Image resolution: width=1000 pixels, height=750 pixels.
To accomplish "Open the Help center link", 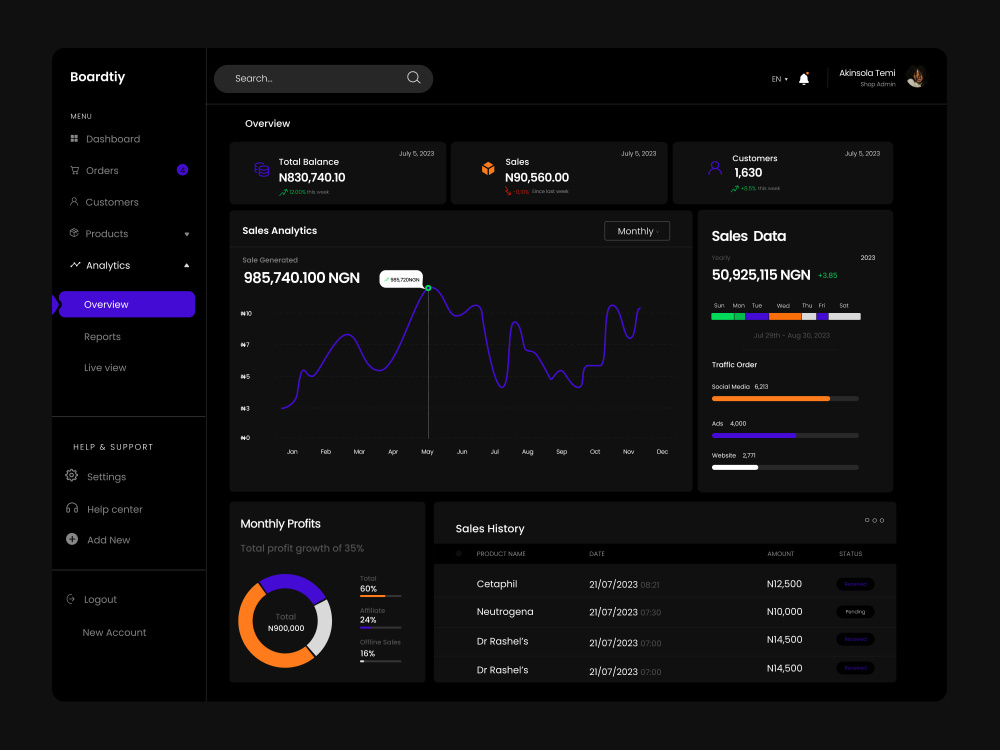I will [115, 509].
